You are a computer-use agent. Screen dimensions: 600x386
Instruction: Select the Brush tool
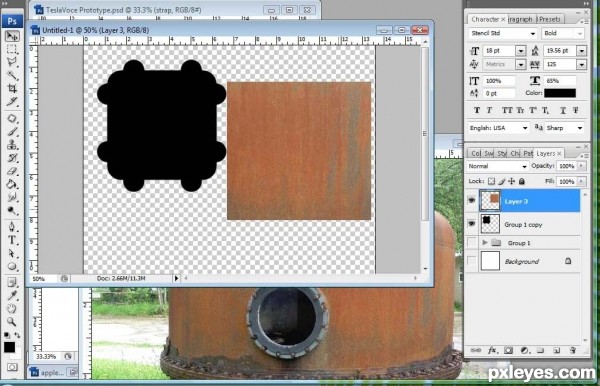coord(12,132)
